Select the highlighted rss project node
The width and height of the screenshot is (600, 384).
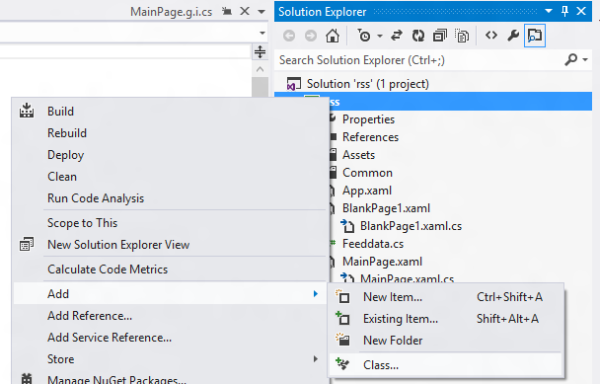(433, 102)
